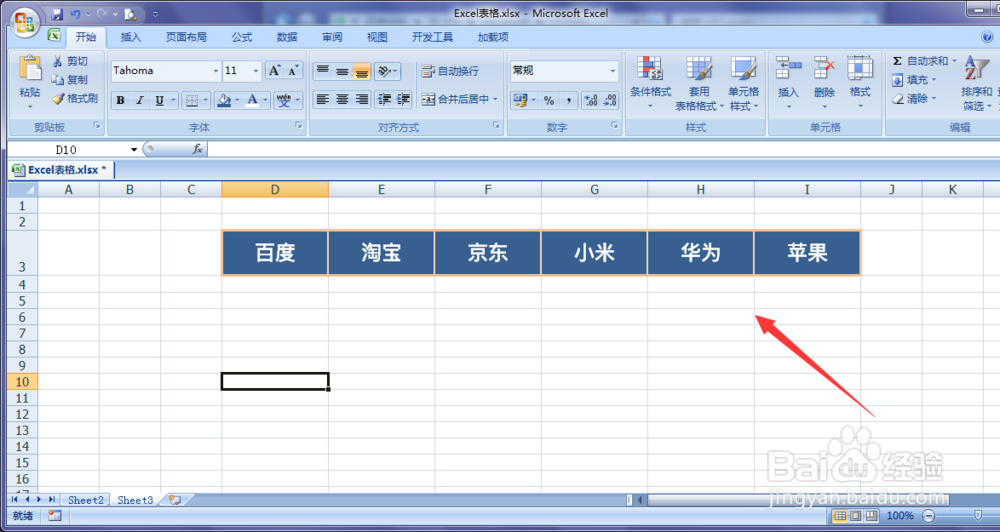Click the zoom slider handle
Screen dimensions: 1000x532
coord(978,515)
